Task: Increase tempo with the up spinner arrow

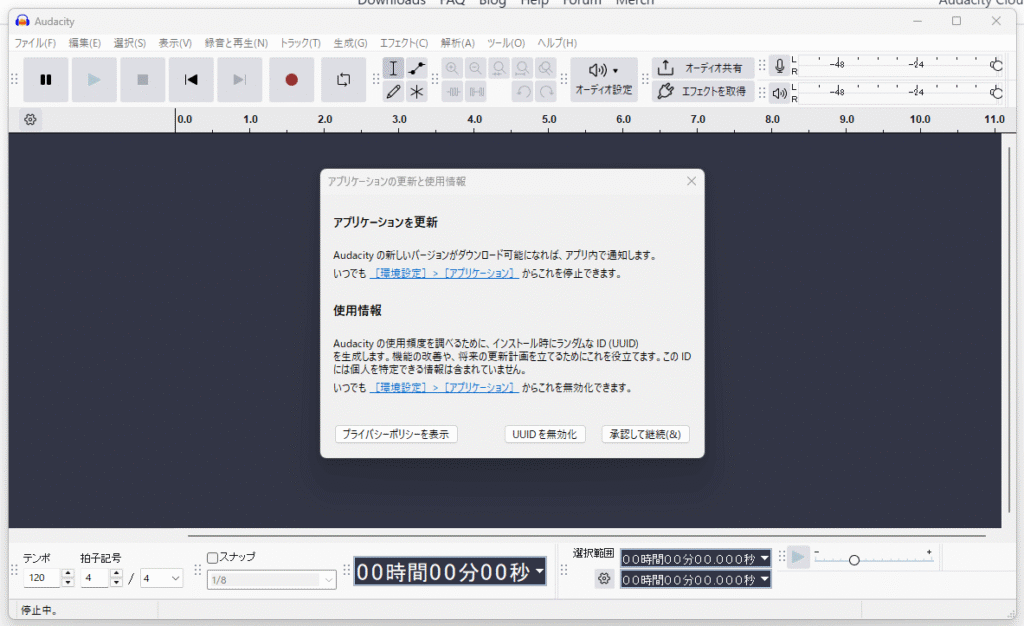Action: pos(68,573)
